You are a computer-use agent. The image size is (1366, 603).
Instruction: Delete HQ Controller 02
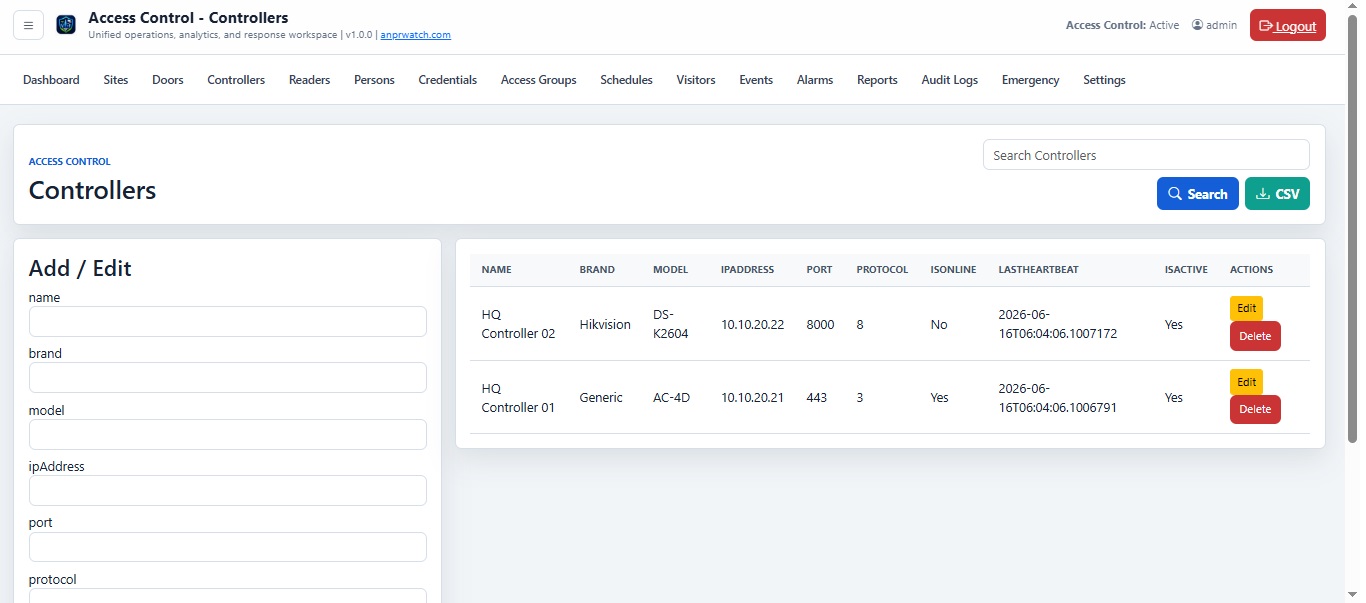1255,336
